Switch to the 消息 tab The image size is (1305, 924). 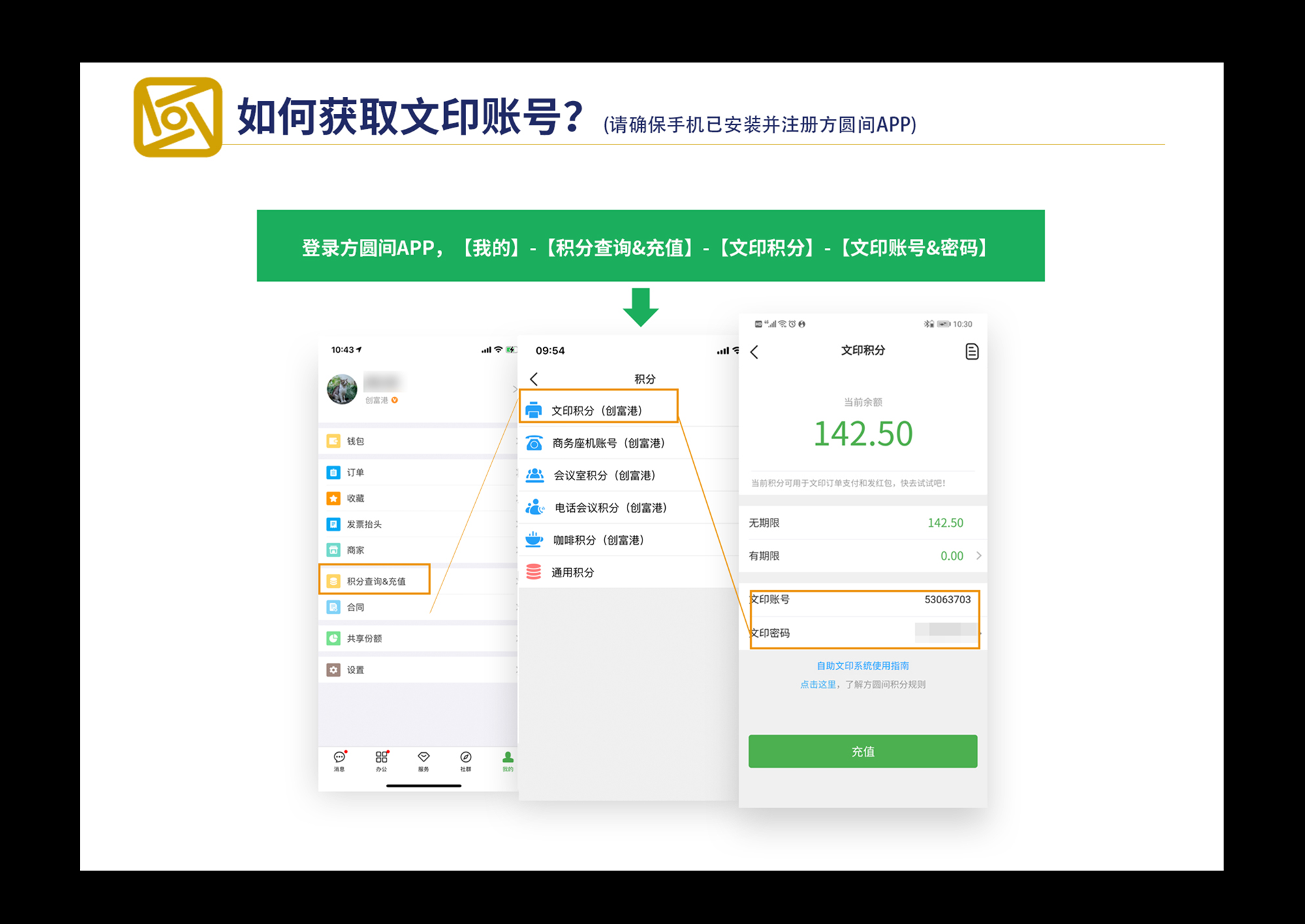coord(340,761)
